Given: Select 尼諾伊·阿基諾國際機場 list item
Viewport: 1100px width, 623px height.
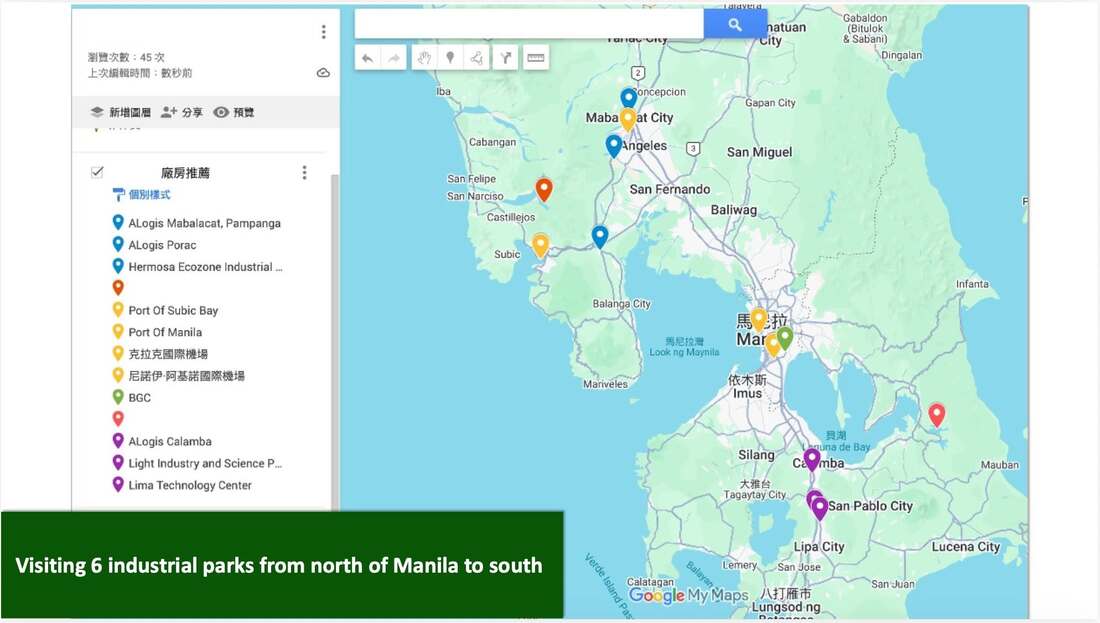Looking at the screenshot, I should click(x=178, y=375).
